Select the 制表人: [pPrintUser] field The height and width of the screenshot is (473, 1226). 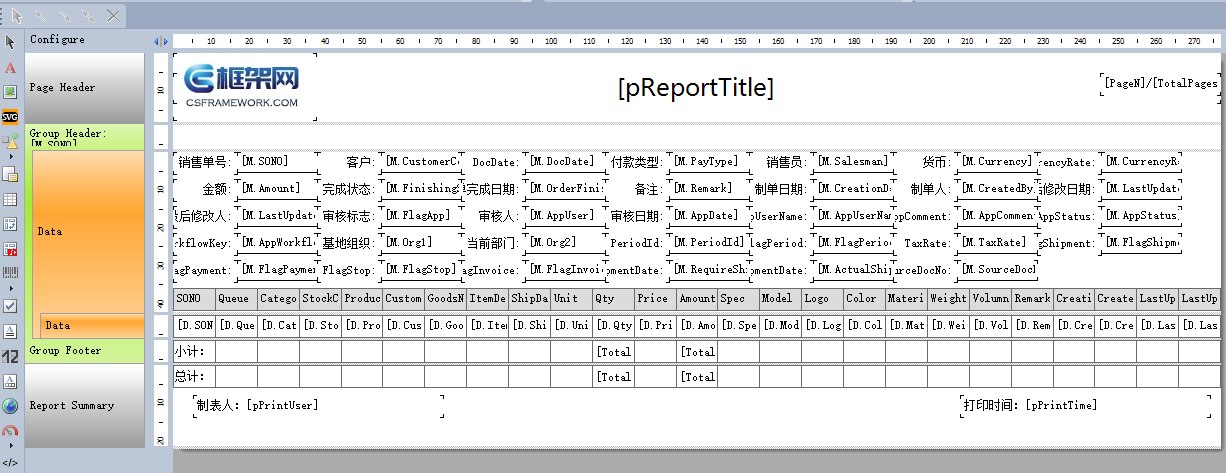318,405
